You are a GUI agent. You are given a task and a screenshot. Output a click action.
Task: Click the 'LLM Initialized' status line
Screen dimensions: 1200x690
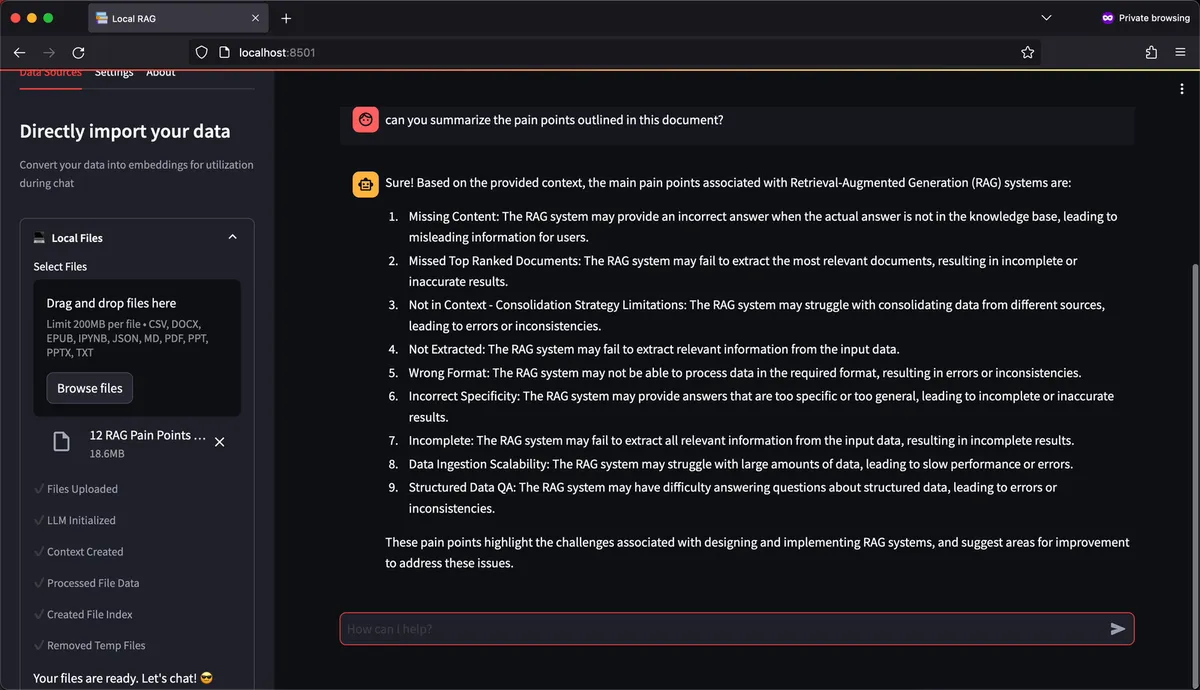click(x=75, y=520)
